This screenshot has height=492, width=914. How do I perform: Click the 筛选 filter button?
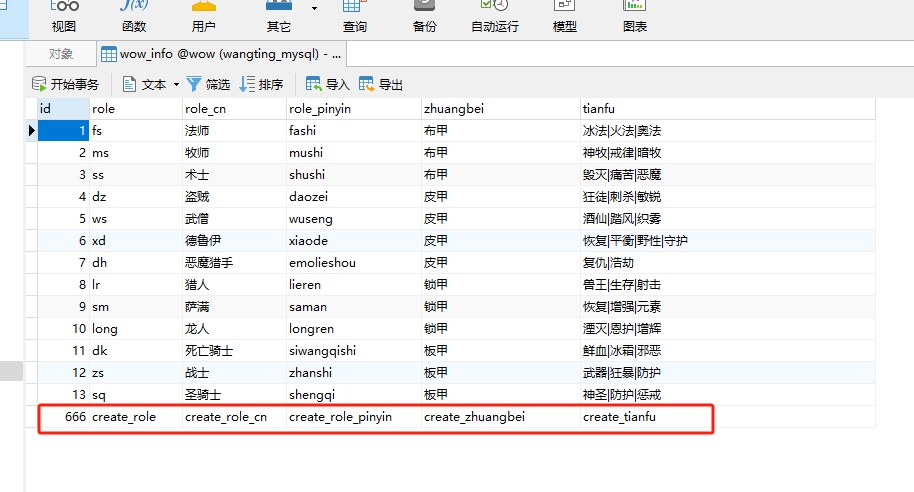[x=208, y=85]
